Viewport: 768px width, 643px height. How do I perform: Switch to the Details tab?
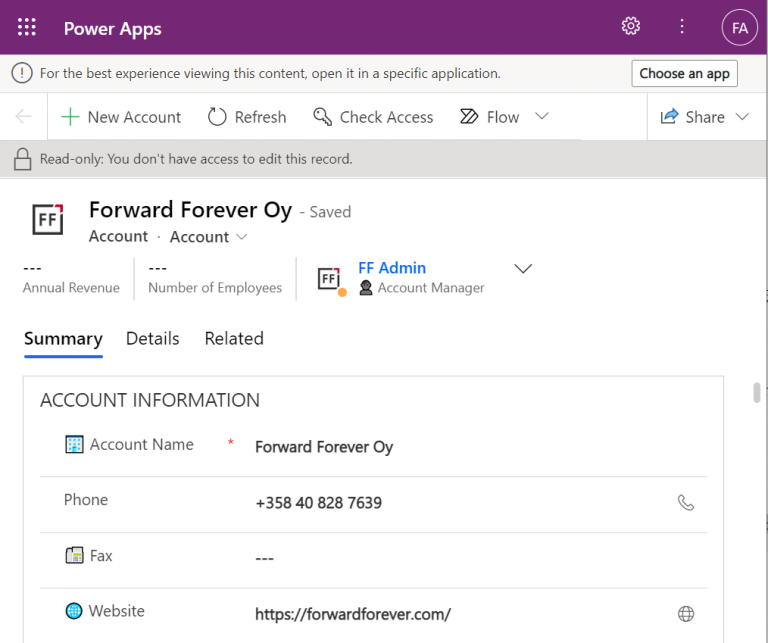pos(153,339)
